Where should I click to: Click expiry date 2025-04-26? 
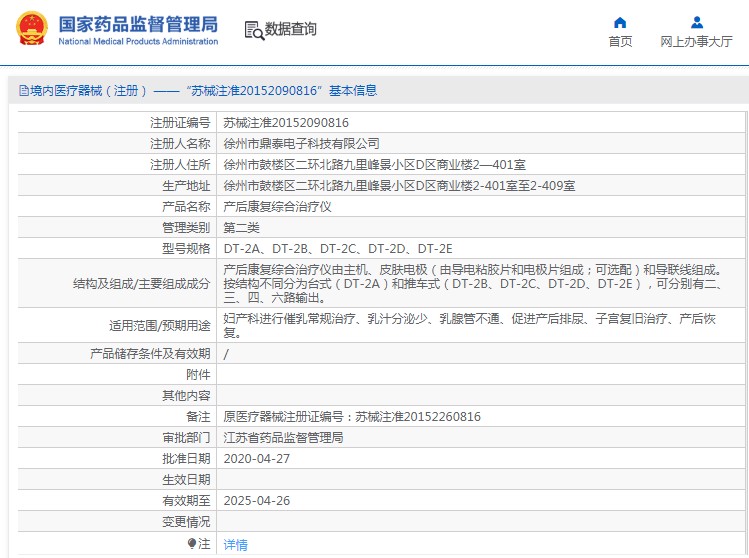[257, 501]
